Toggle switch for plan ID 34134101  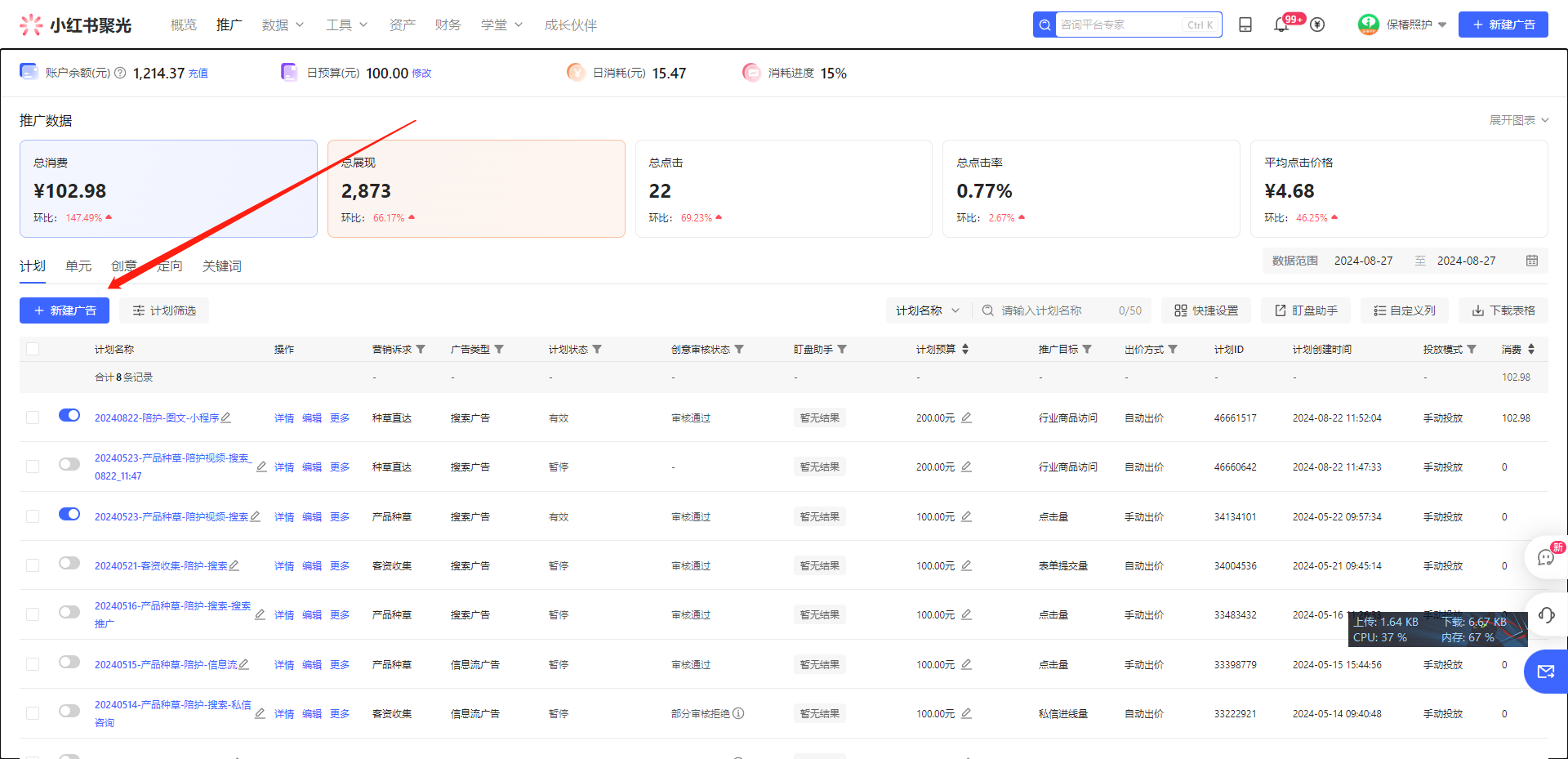coord(69,514)
